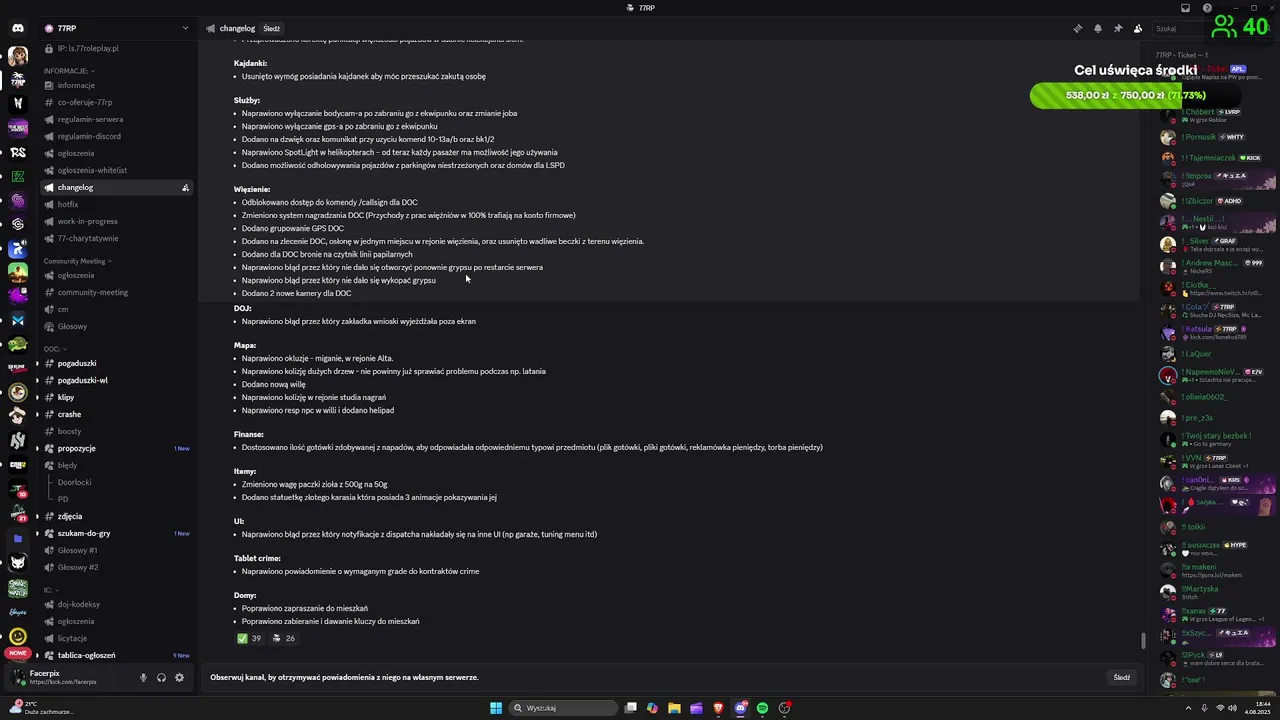Click Śledź button beside changelog title
1280x720 pixels.
[x=271, y=29]
